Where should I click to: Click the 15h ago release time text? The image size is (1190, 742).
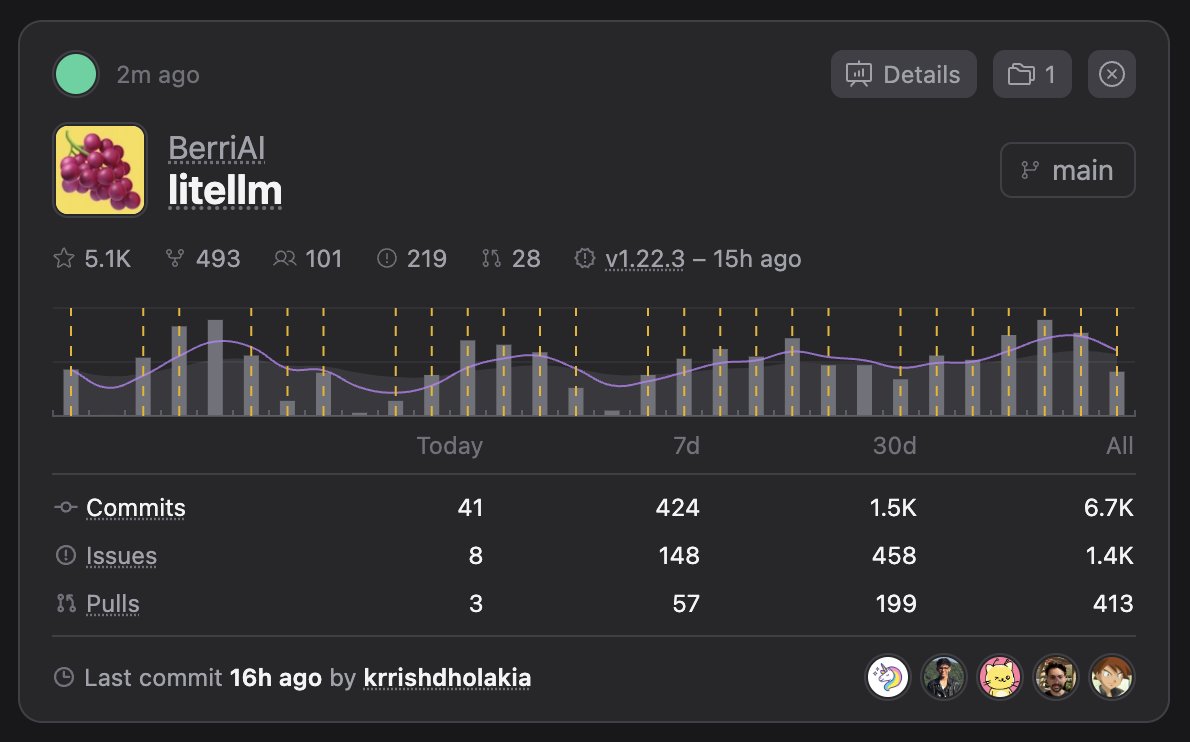click(x=757, y=259)
